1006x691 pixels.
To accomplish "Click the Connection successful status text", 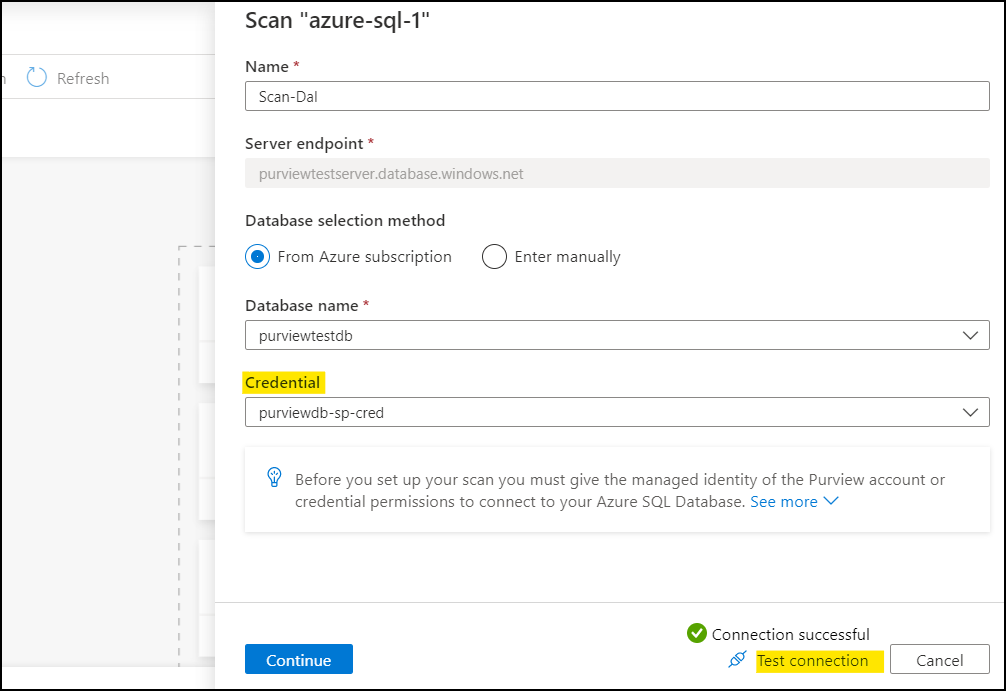I will coord(790,634).
